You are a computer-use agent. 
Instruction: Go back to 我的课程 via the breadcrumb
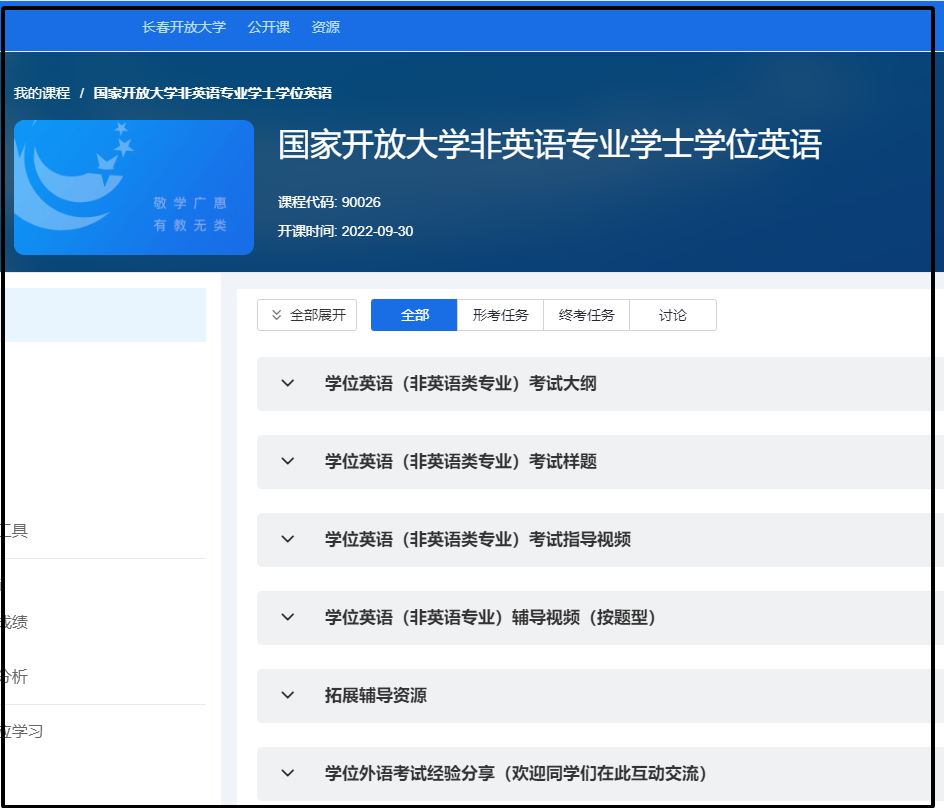[x=42, y=93]
